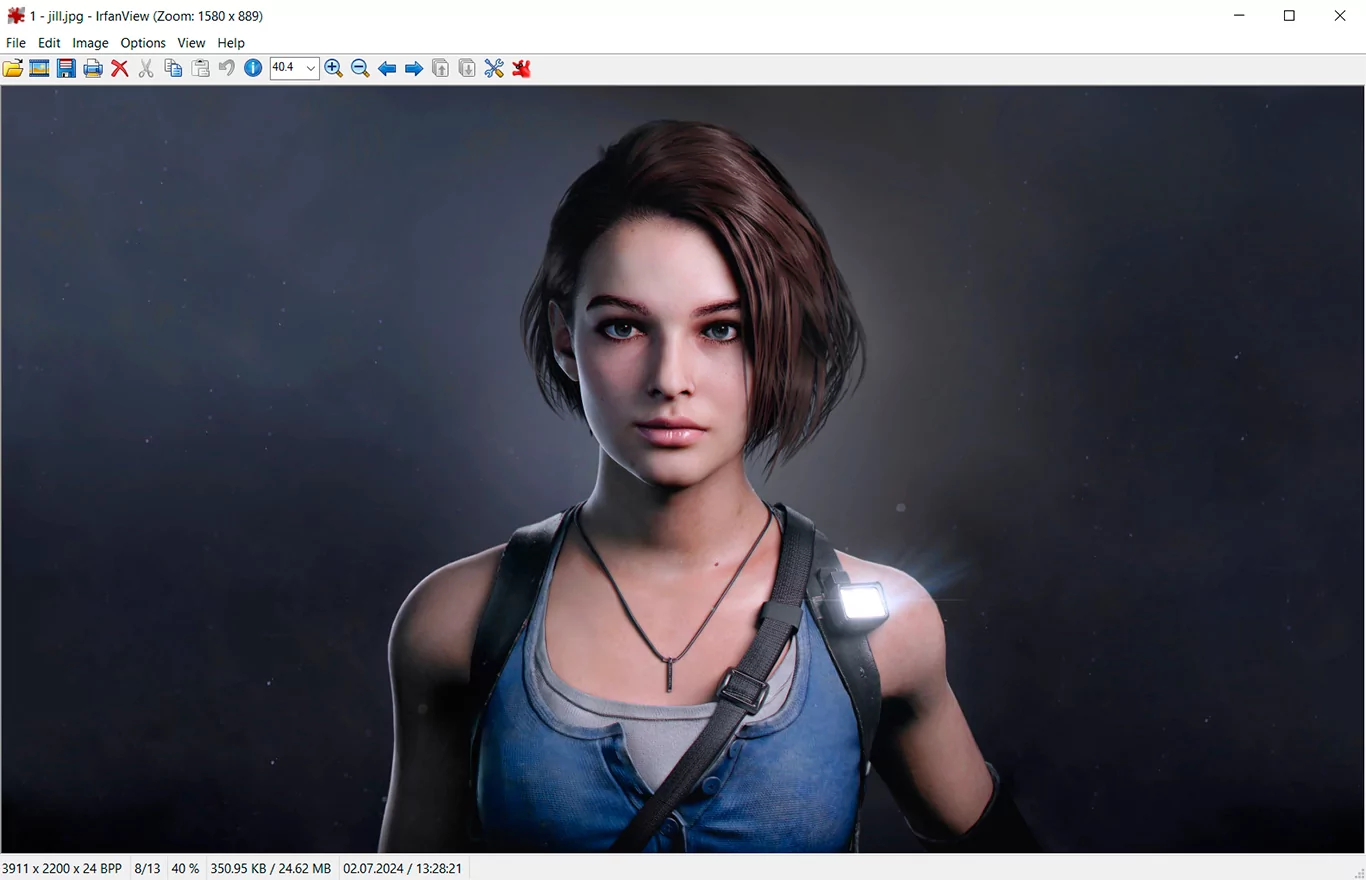Copy the image with the copy icon
1366x880 pixels.
coord(173,68)
